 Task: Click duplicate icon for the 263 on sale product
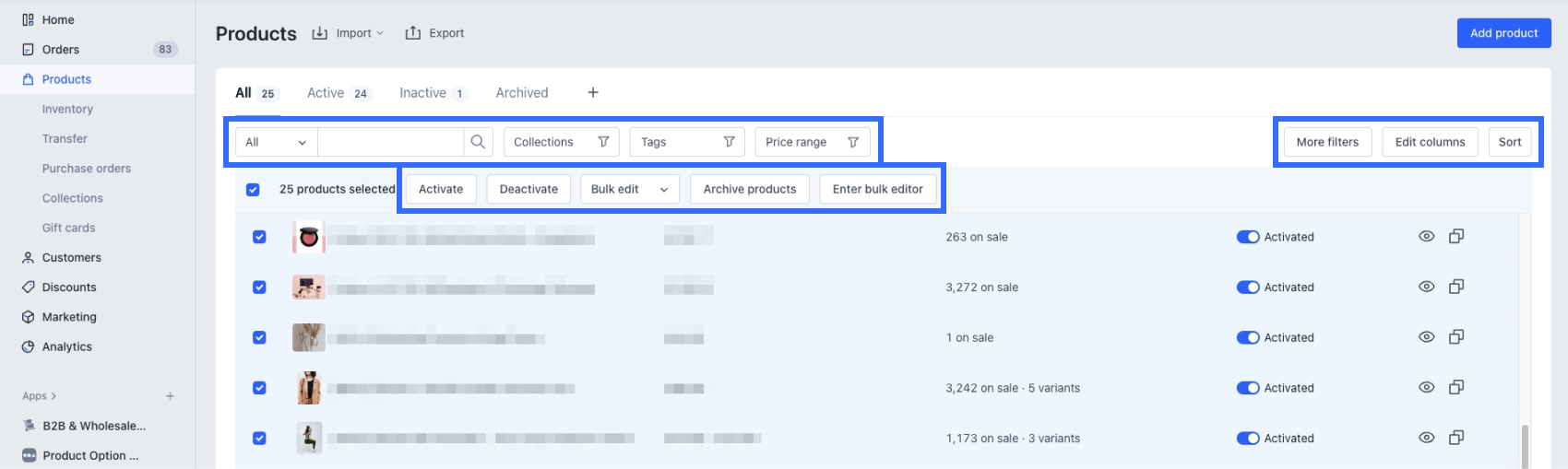[x=1456, y=237]
